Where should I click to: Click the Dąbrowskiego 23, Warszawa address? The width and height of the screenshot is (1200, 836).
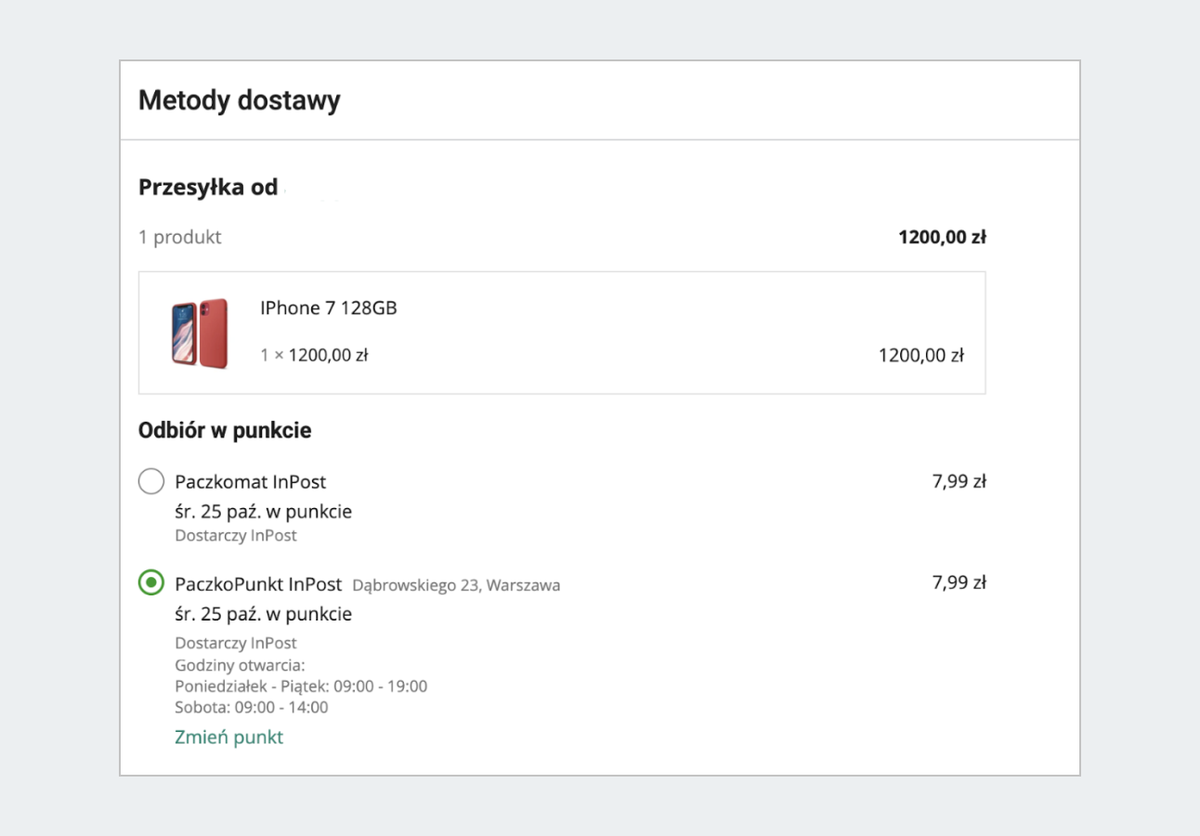point(456,585)
